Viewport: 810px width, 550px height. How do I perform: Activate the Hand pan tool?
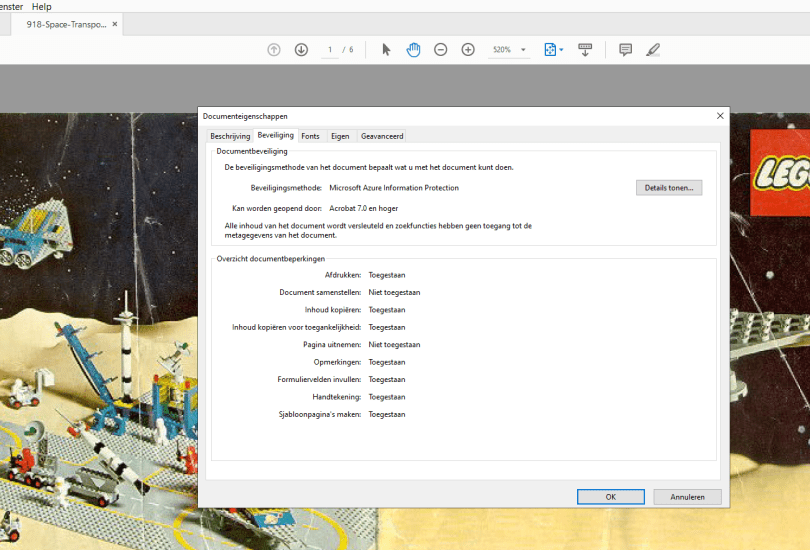[413, 50]
